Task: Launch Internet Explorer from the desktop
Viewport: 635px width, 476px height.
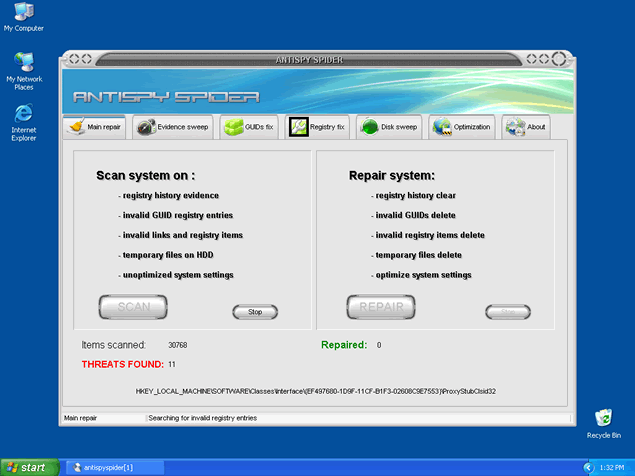Action: 23,114
